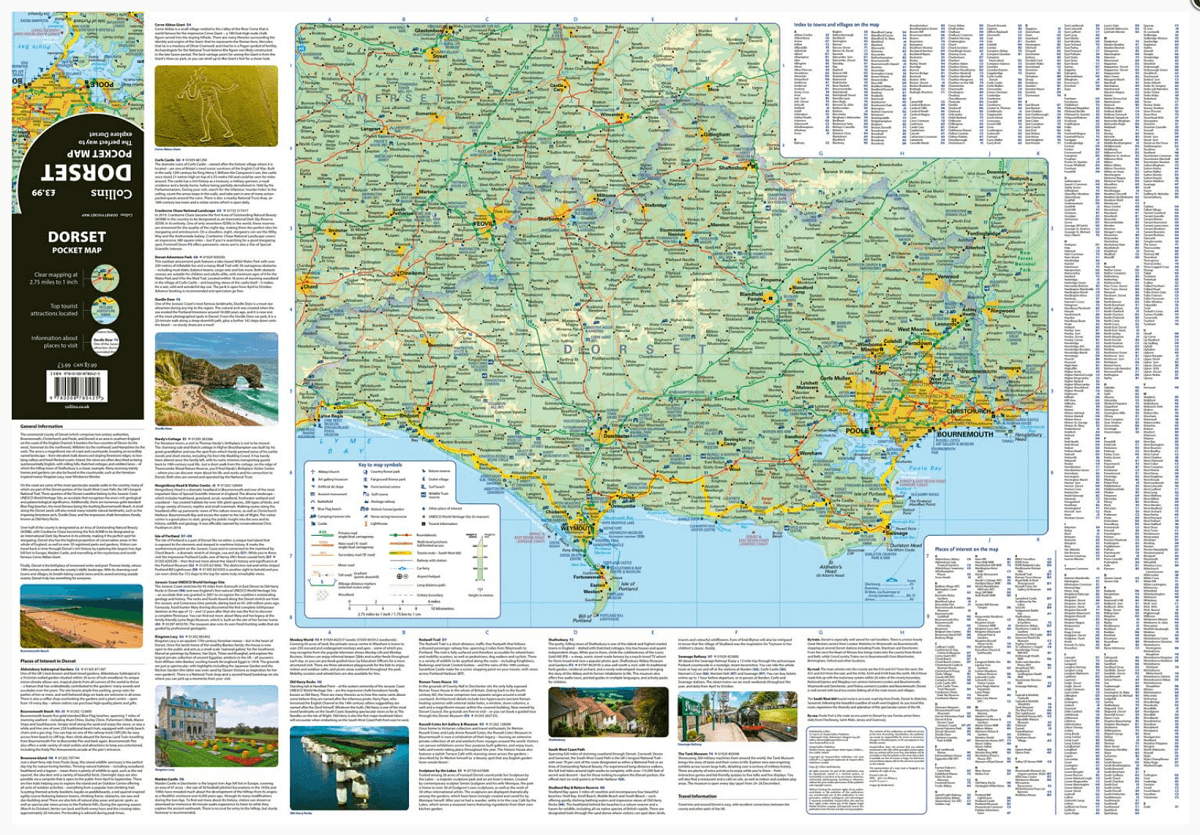Image resolution: width=1200 pixels, height=835 pixels.
Task: Select the Outlet village key symbol
Action: (424, 479)
